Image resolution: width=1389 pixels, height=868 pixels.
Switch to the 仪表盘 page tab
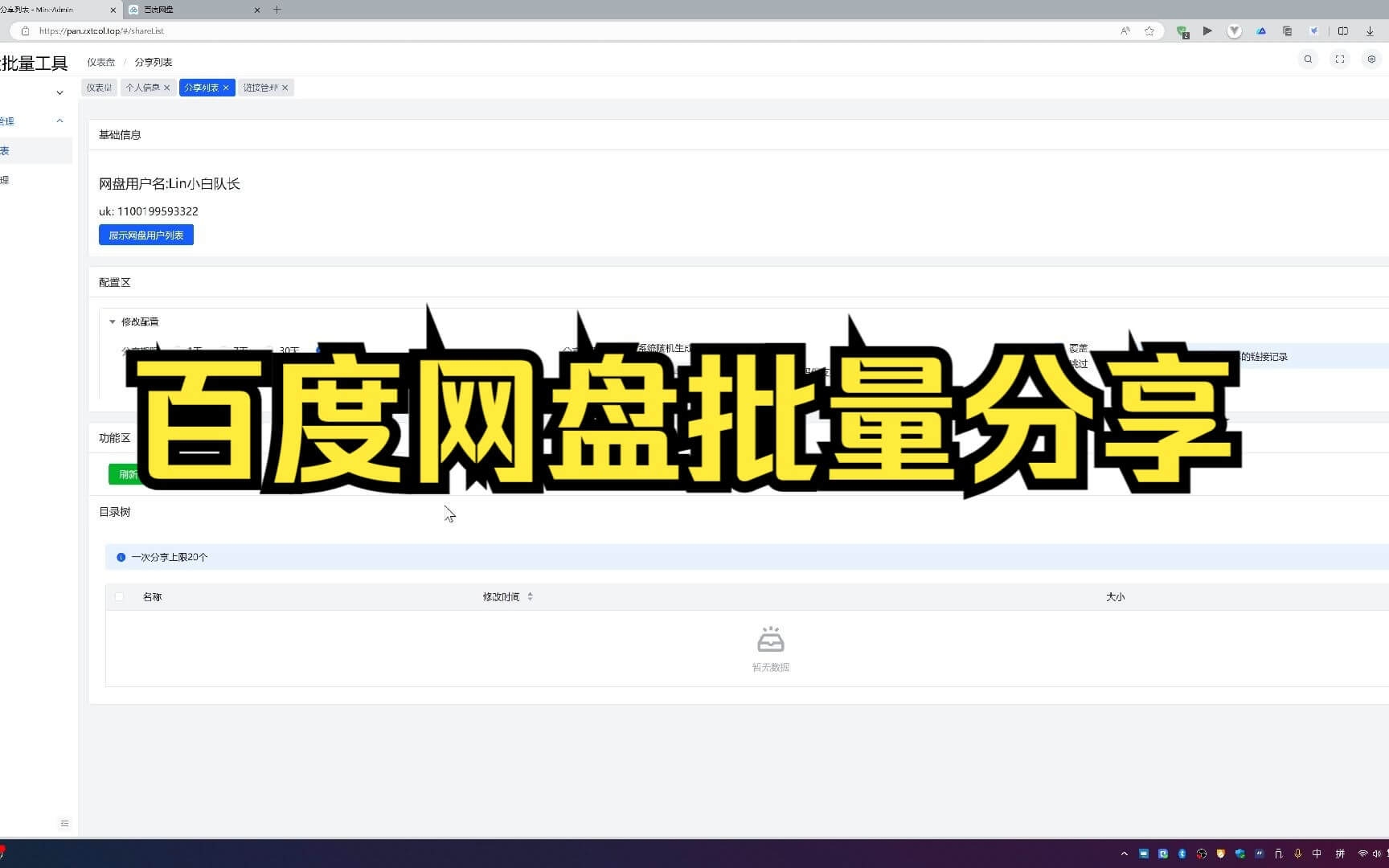pyautogui.click(x=99, y=88)
